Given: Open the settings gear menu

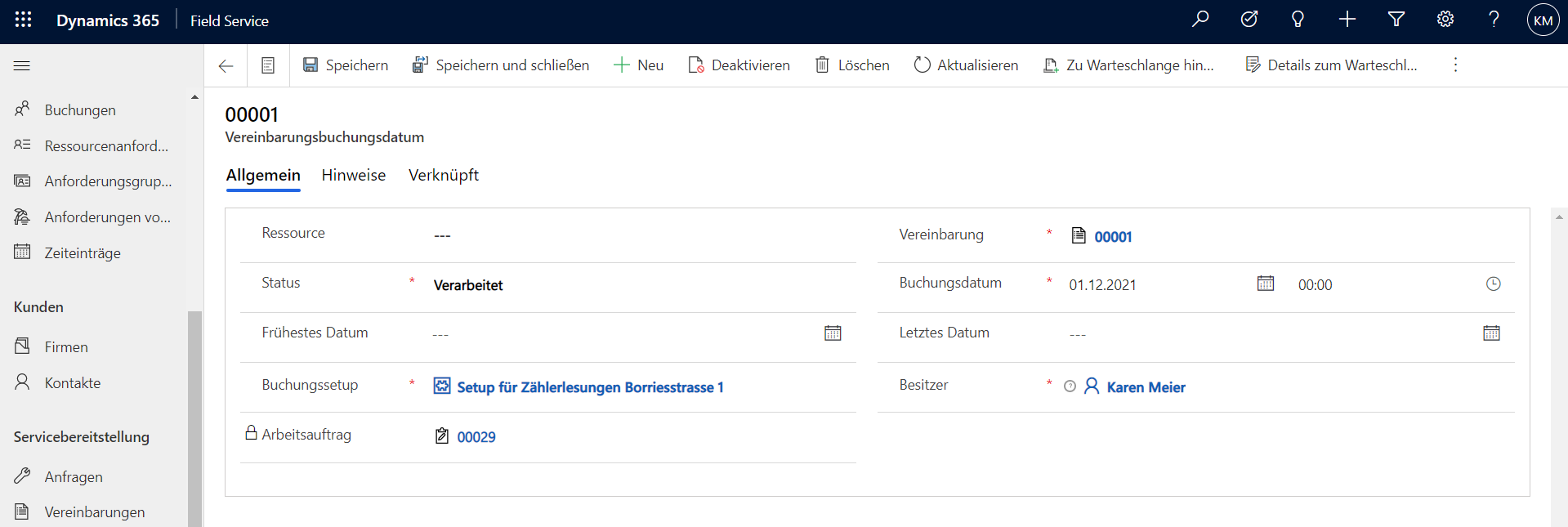Looking at the screenshot, I should (1445, 20).
